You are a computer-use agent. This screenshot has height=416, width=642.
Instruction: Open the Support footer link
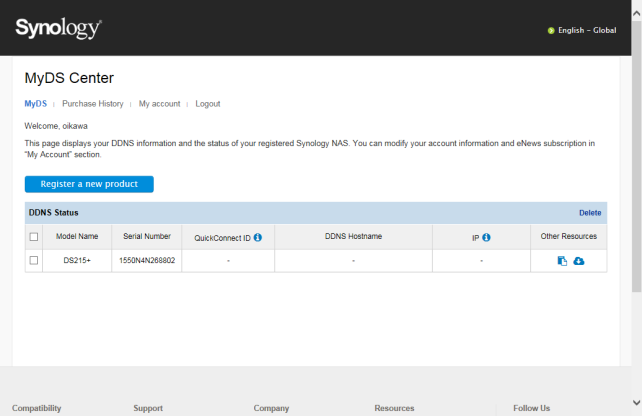(148, 408)
